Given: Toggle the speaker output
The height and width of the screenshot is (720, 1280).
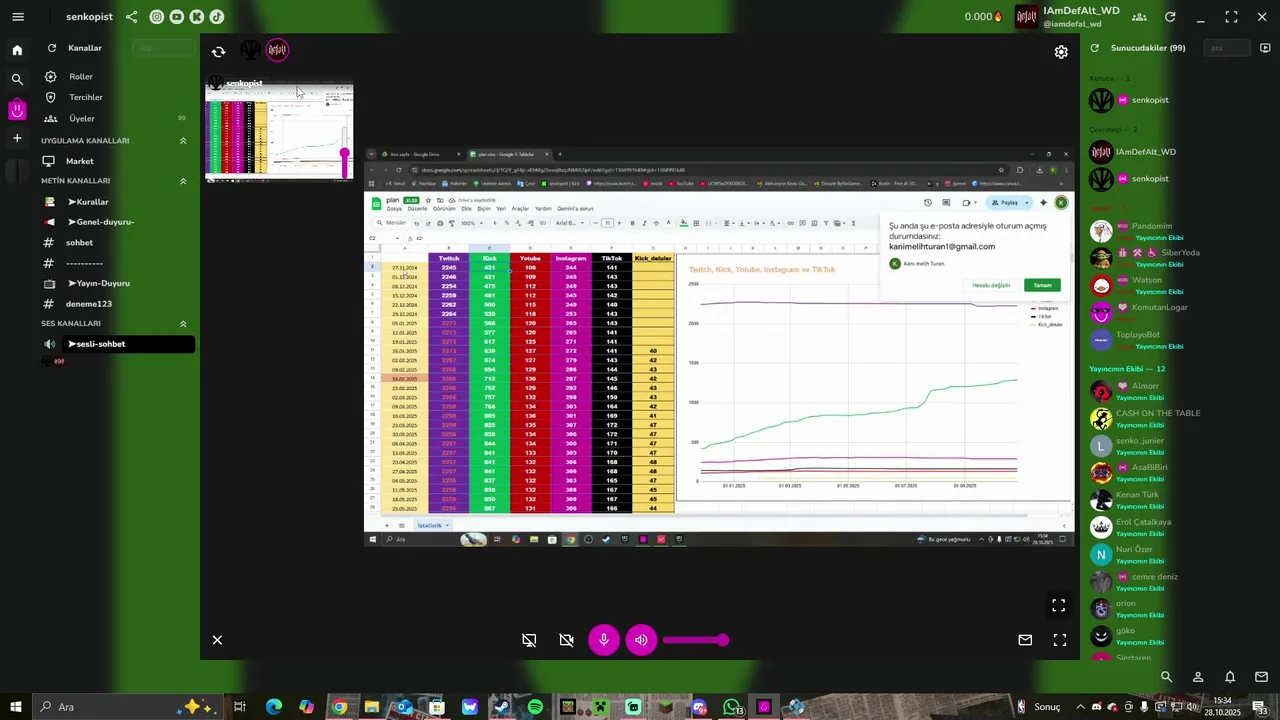Looking at the screenshot, I should 641,640.
